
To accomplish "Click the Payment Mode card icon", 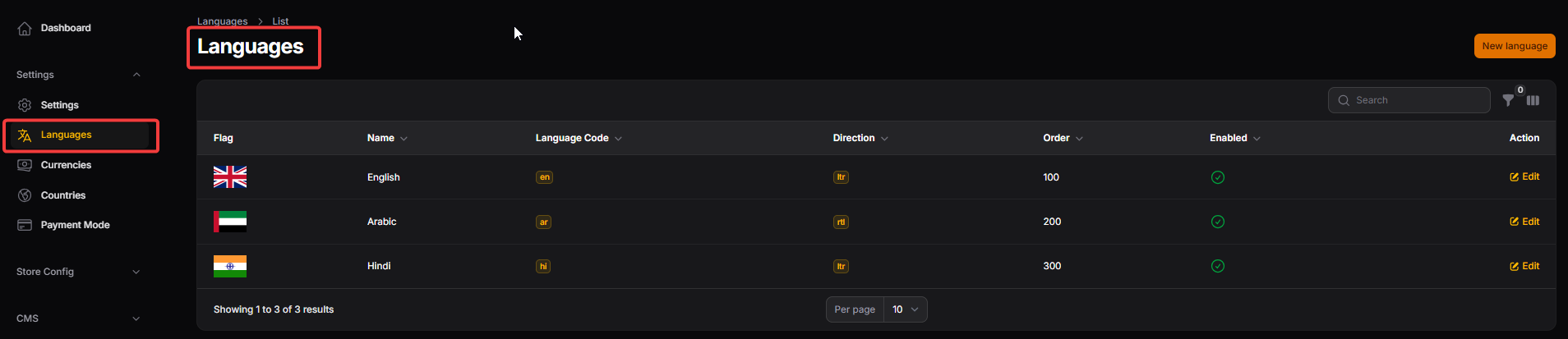I will tap(25, 225).
